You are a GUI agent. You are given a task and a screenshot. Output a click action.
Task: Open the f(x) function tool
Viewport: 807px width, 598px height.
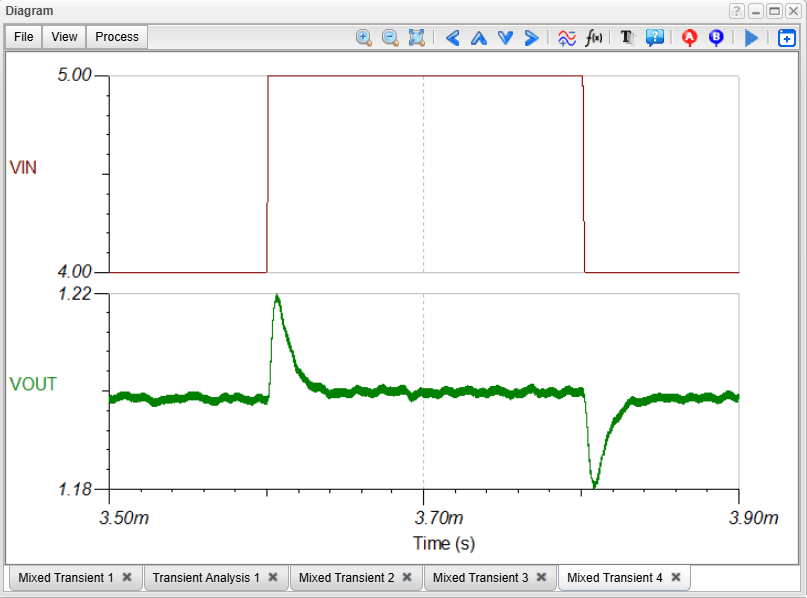tap(594, 37)
